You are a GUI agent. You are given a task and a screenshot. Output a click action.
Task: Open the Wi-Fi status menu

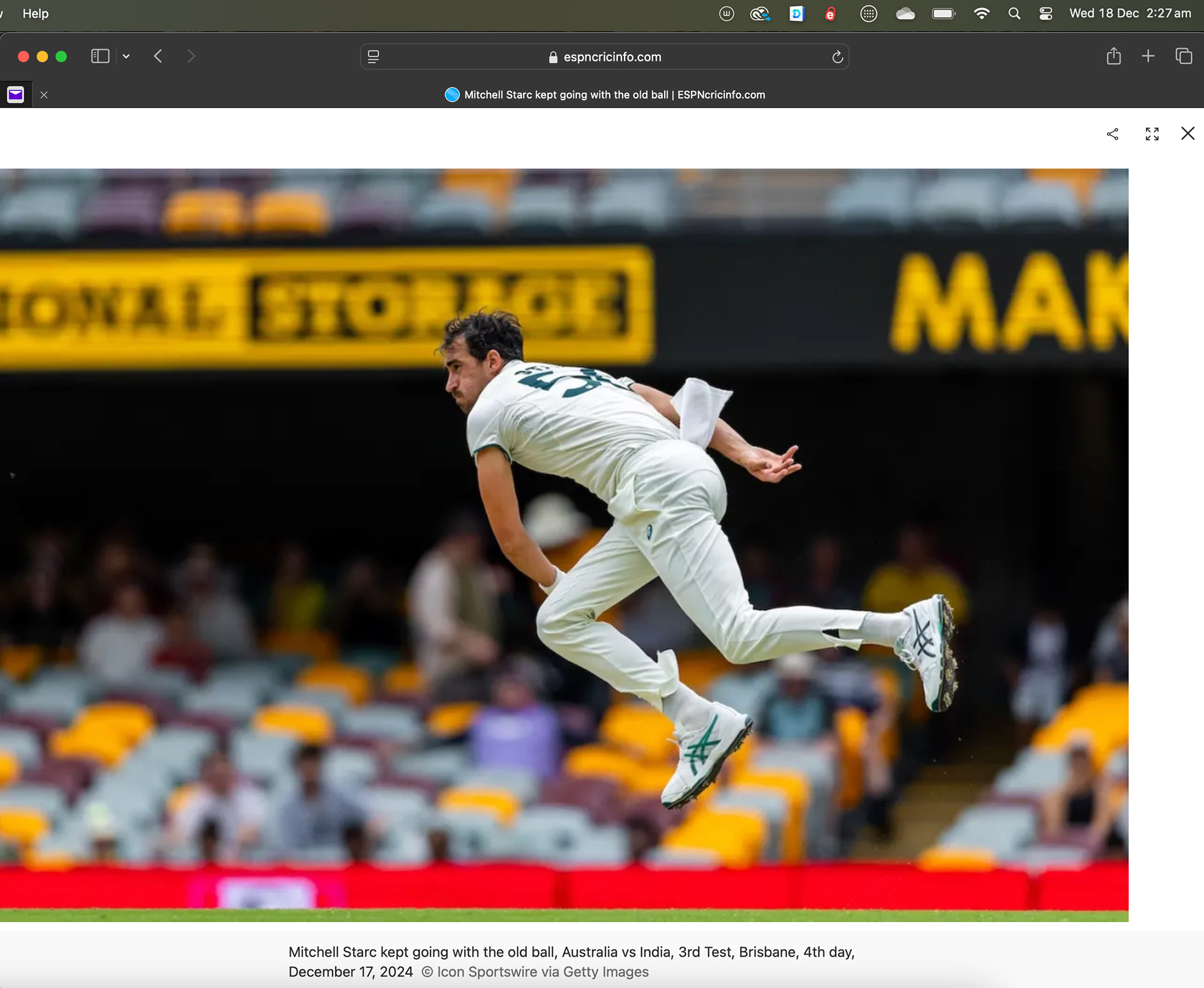pos(981,13)
